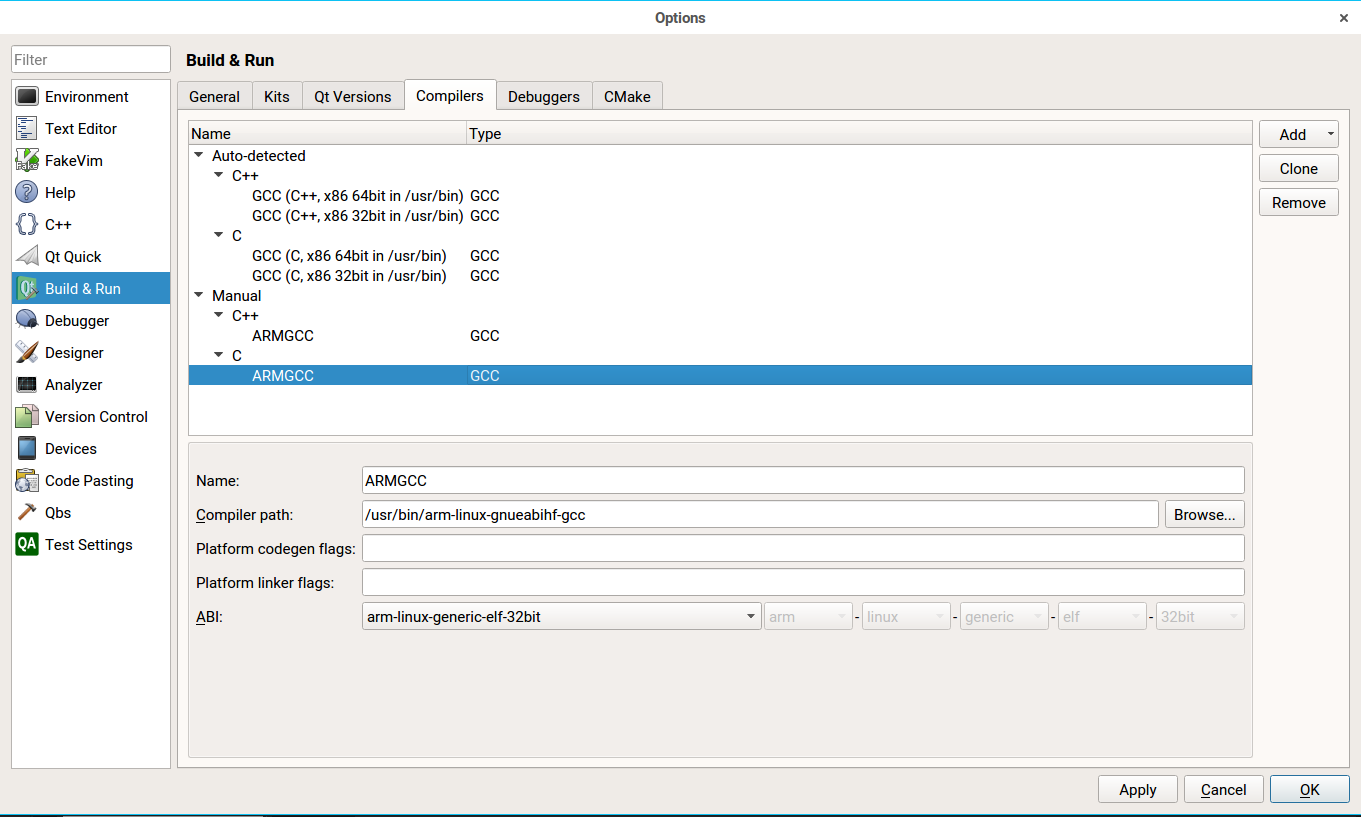Viewport: 1361px width, 817px height.
Task: Click the Apply button
Action: (x=1138, y=789)
